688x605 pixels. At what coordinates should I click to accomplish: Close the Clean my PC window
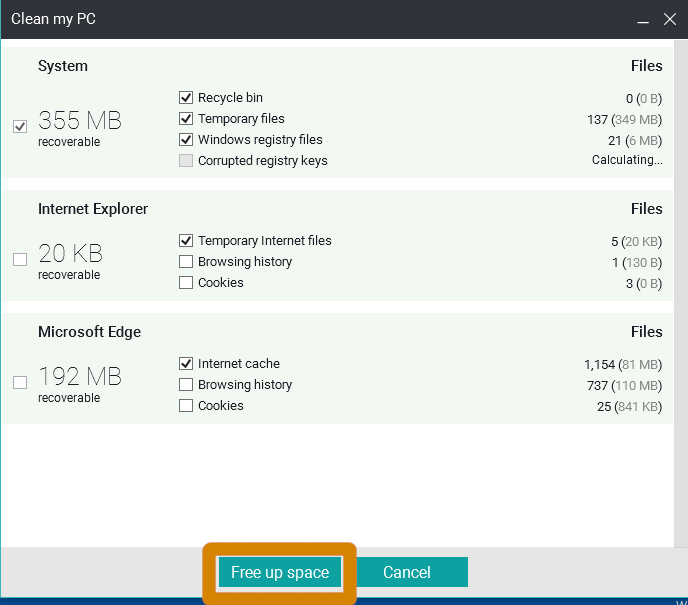click(x=670, y=19)
